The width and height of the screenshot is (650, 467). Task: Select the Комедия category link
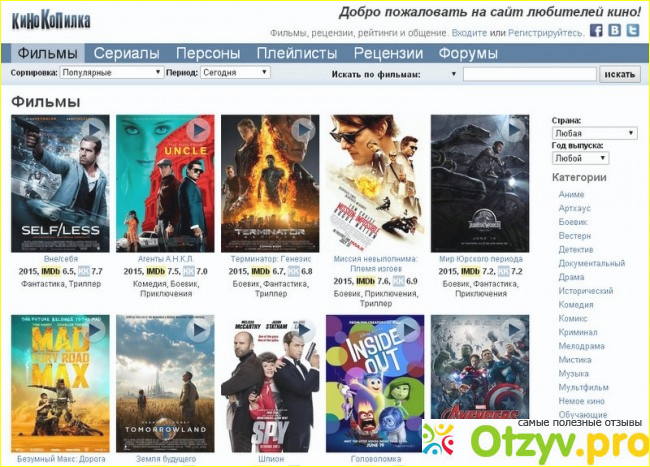tap(576, 305)
